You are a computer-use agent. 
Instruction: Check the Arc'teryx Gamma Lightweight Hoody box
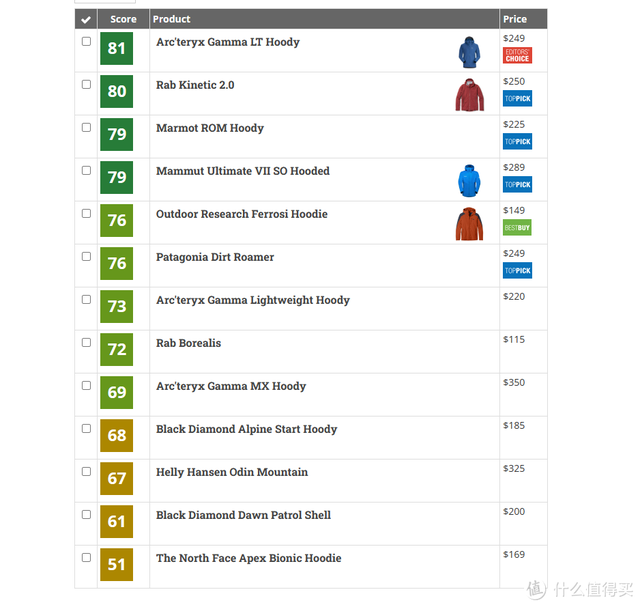pyautogui.click(x=86, y=300)
